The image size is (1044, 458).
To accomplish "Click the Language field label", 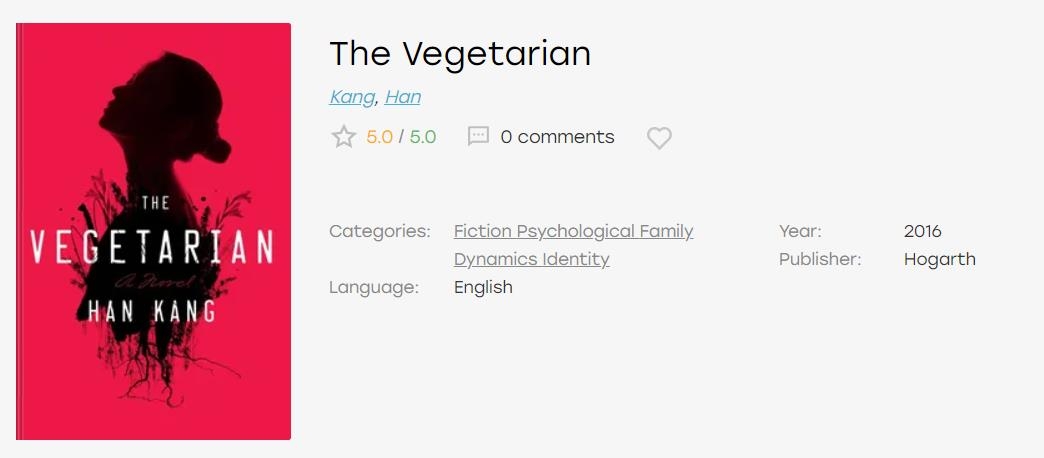I will 374,288.
